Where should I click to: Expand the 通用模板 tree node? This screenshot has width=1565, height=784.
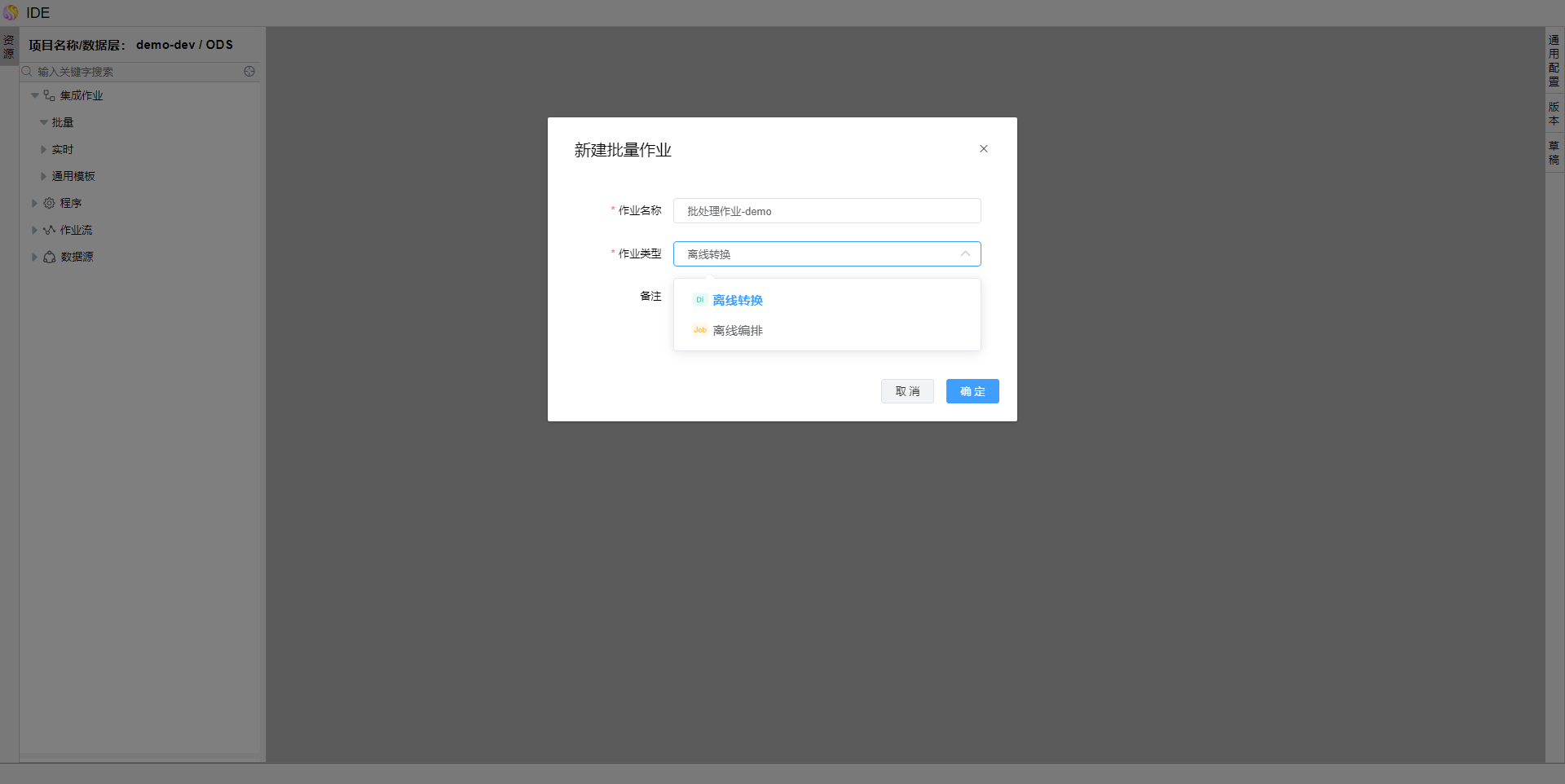(43, 177)
